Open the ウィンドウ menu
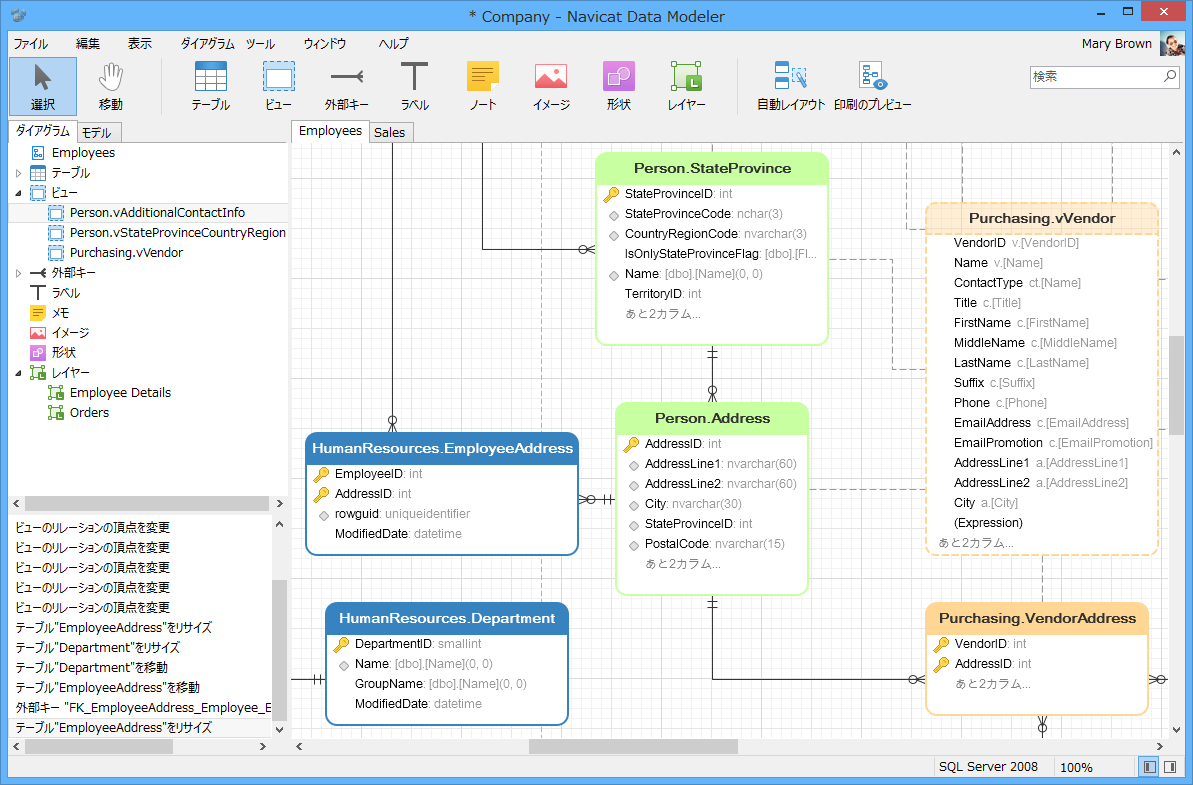The image size is (1193, 785). pyautogui.click(x=325, y=43)
